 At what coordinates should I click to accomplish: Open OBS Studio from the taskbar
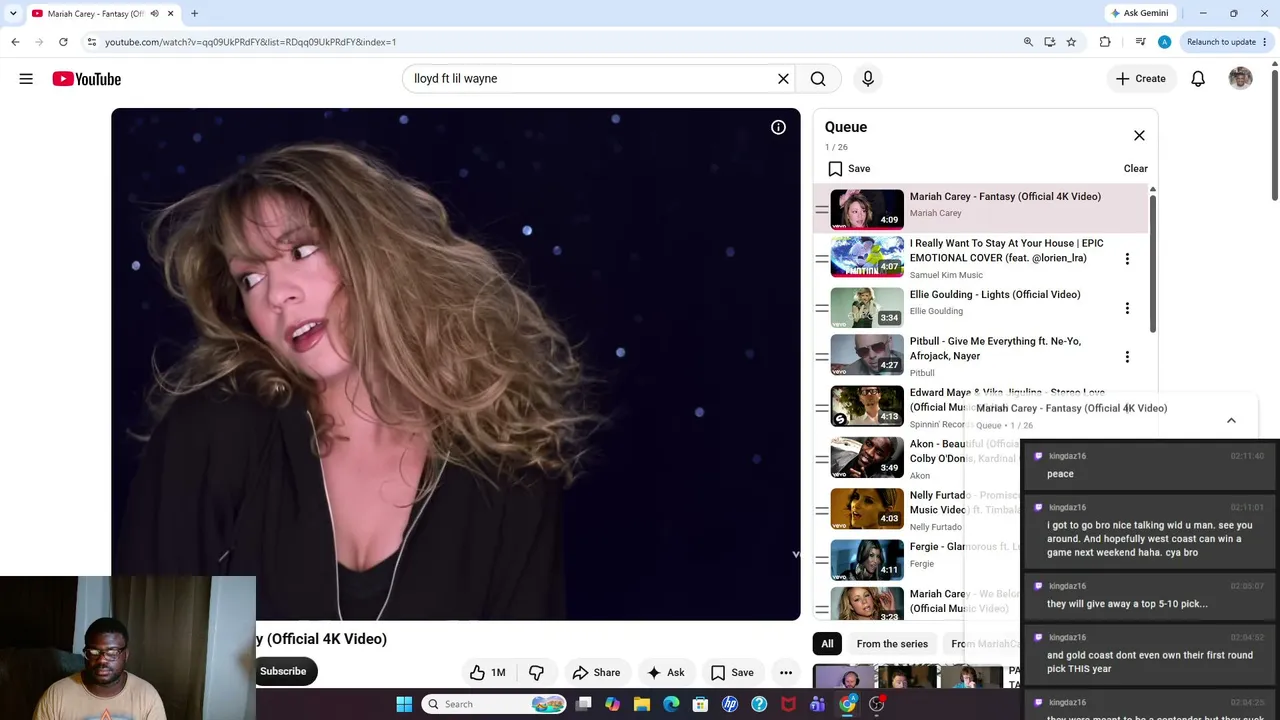point(877,704)
